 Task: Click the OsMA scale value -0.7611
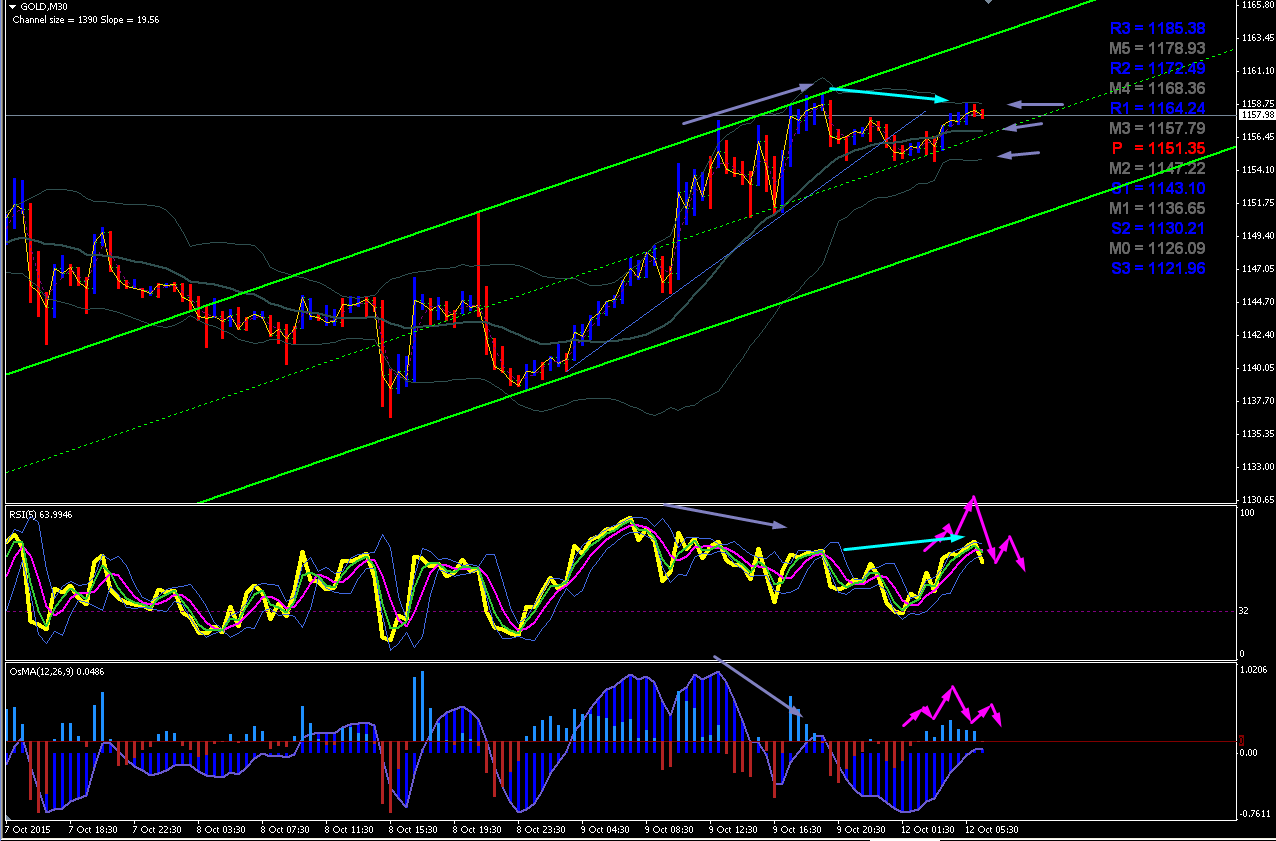(x=1256, y=814)
